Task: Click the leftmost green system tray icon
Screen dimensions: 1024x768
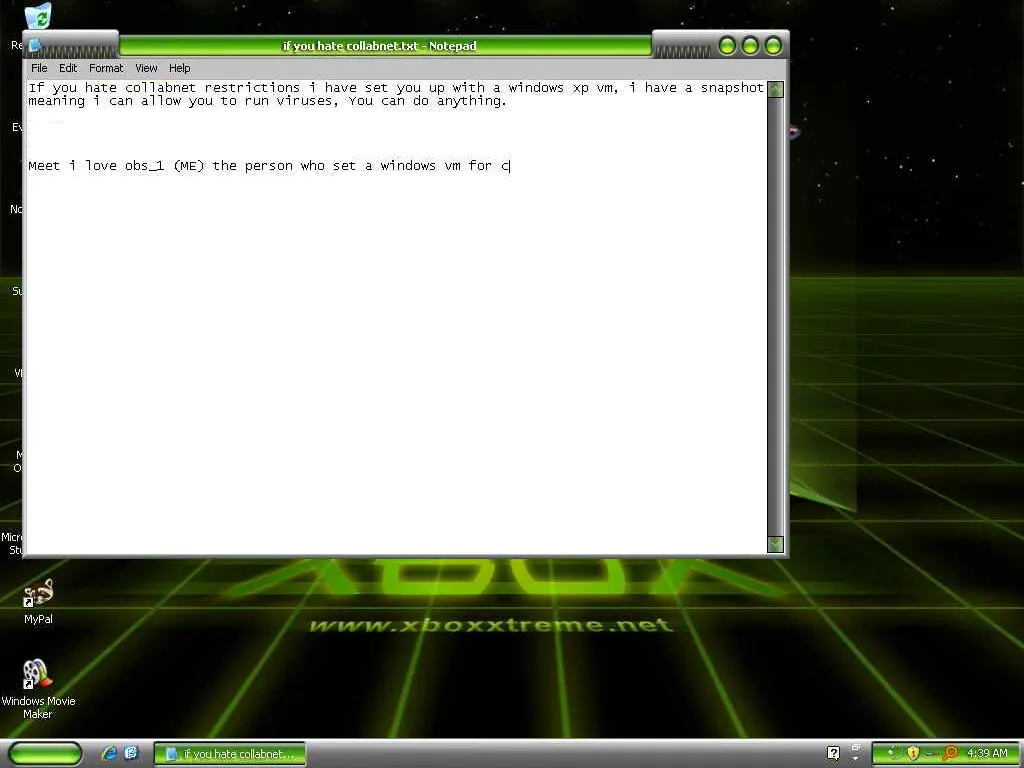Action: click(x=894, y=753)
